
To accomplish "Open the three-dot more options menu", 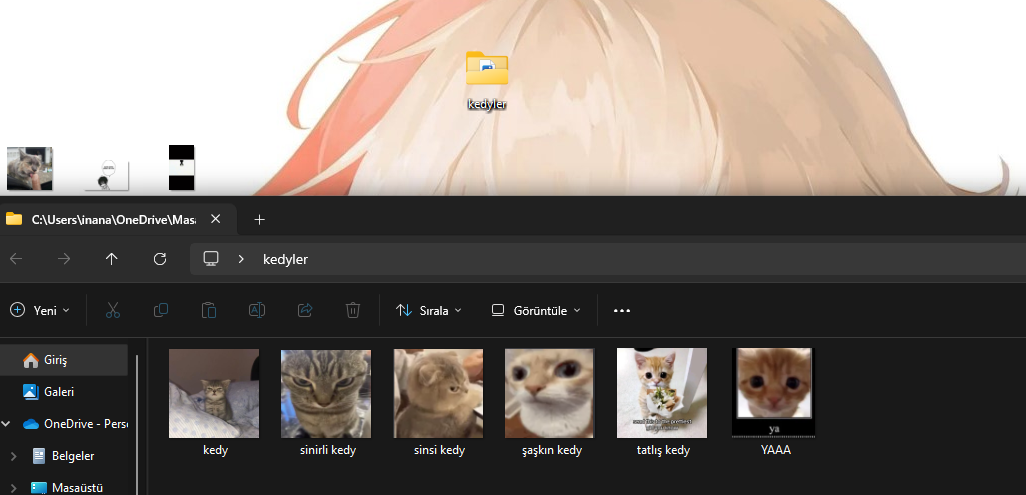I will tap(622, 310).
